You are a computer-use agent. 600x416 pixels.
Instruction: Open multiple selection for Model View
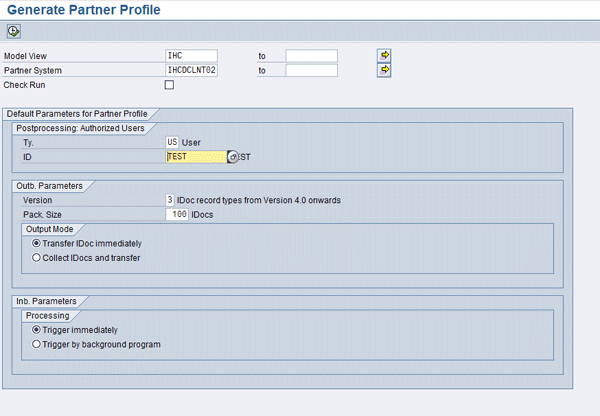[384, 55]
